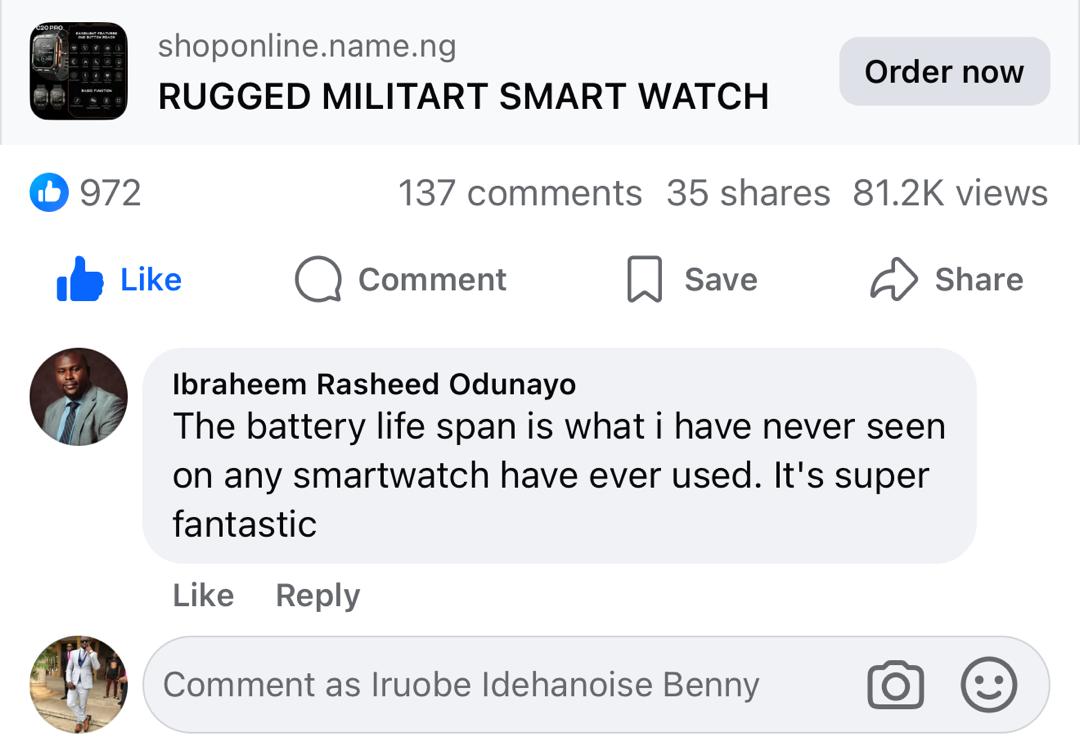Focus the Comment as Iruobe input field
The width and height of the screenshot is (1080, 753).
(x=500, y=685)
